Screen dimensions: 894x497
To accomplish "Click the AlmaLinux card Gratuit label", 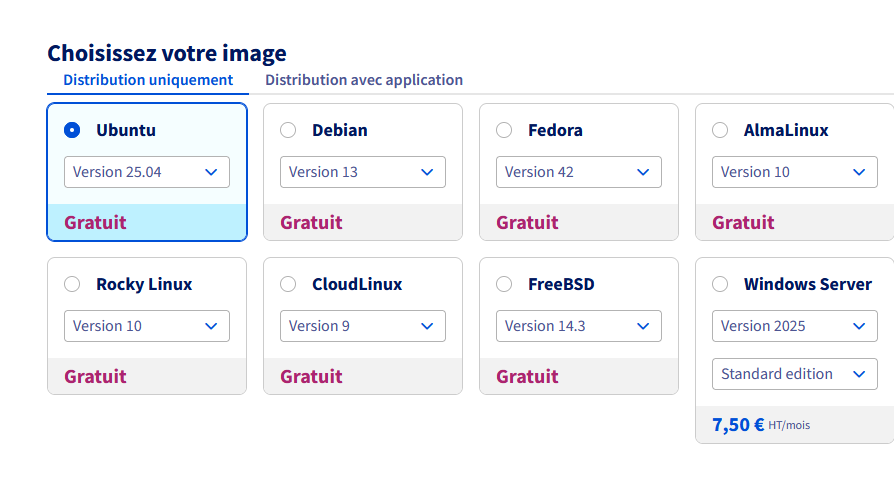I will point(743,222).
